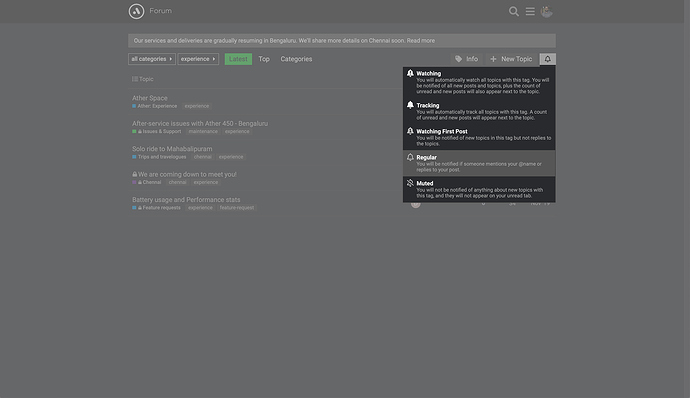Click the maintenance tag

coord(203,132)
